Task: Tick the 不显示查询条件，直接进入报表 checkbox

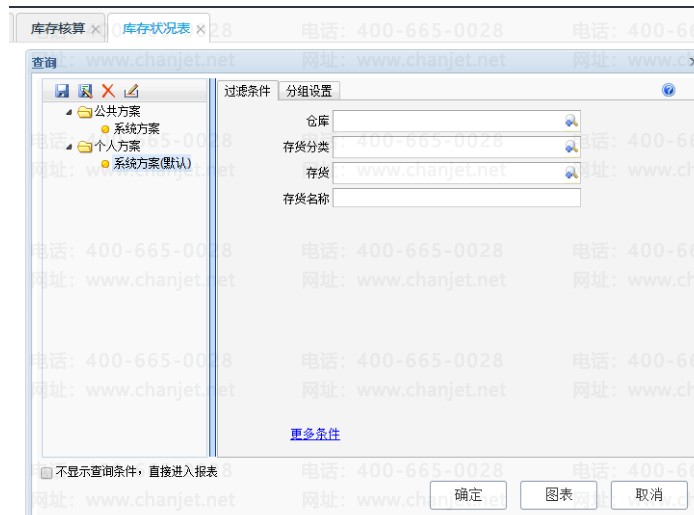Action: click(46, 473)
